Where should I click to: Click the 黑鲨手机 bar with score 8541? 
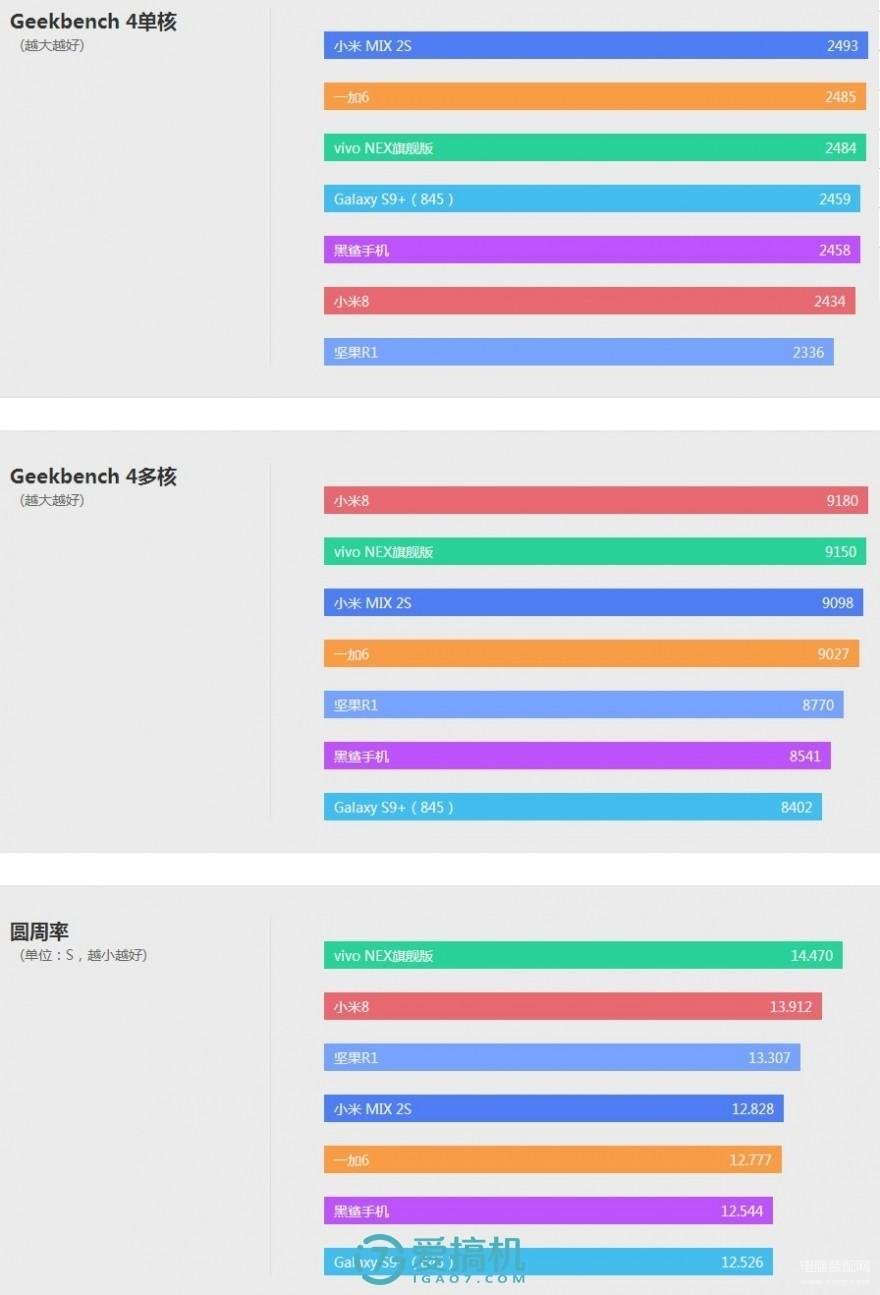(x=577, y=756)
